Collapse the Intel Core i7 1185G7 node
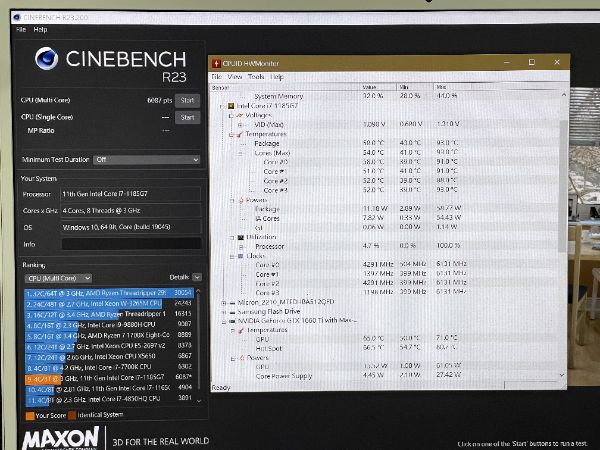The height and width of the screenshot is (450, 600). (x=222, y=106)
